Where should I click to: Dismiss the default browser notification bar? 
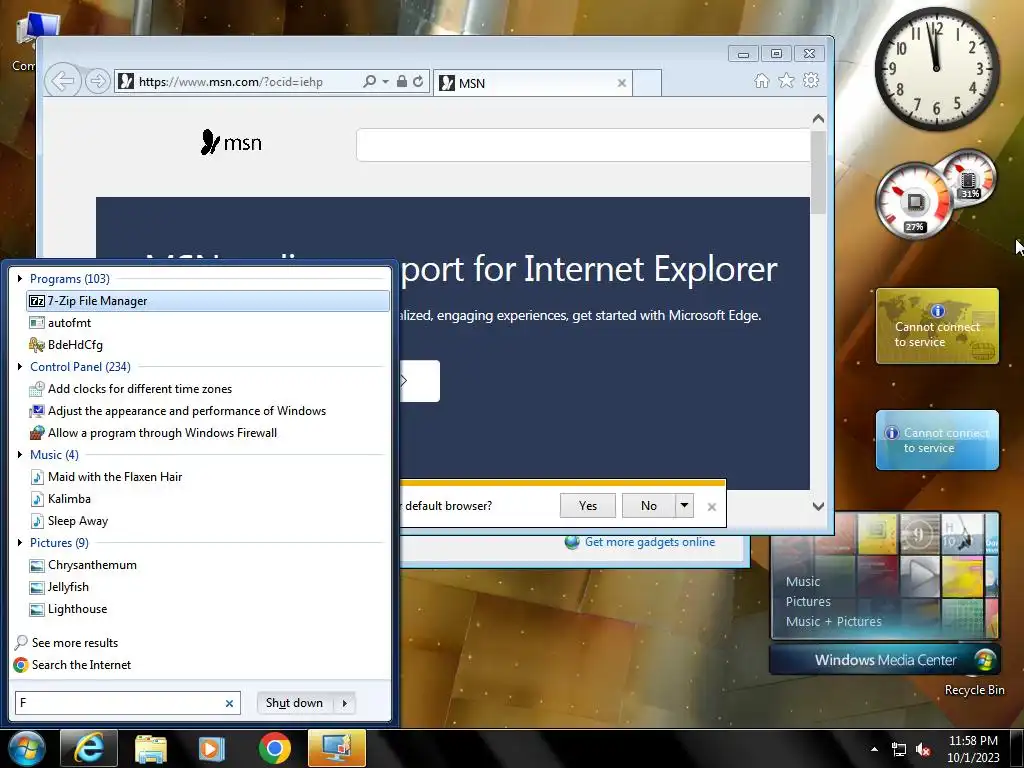click(712, 507)
